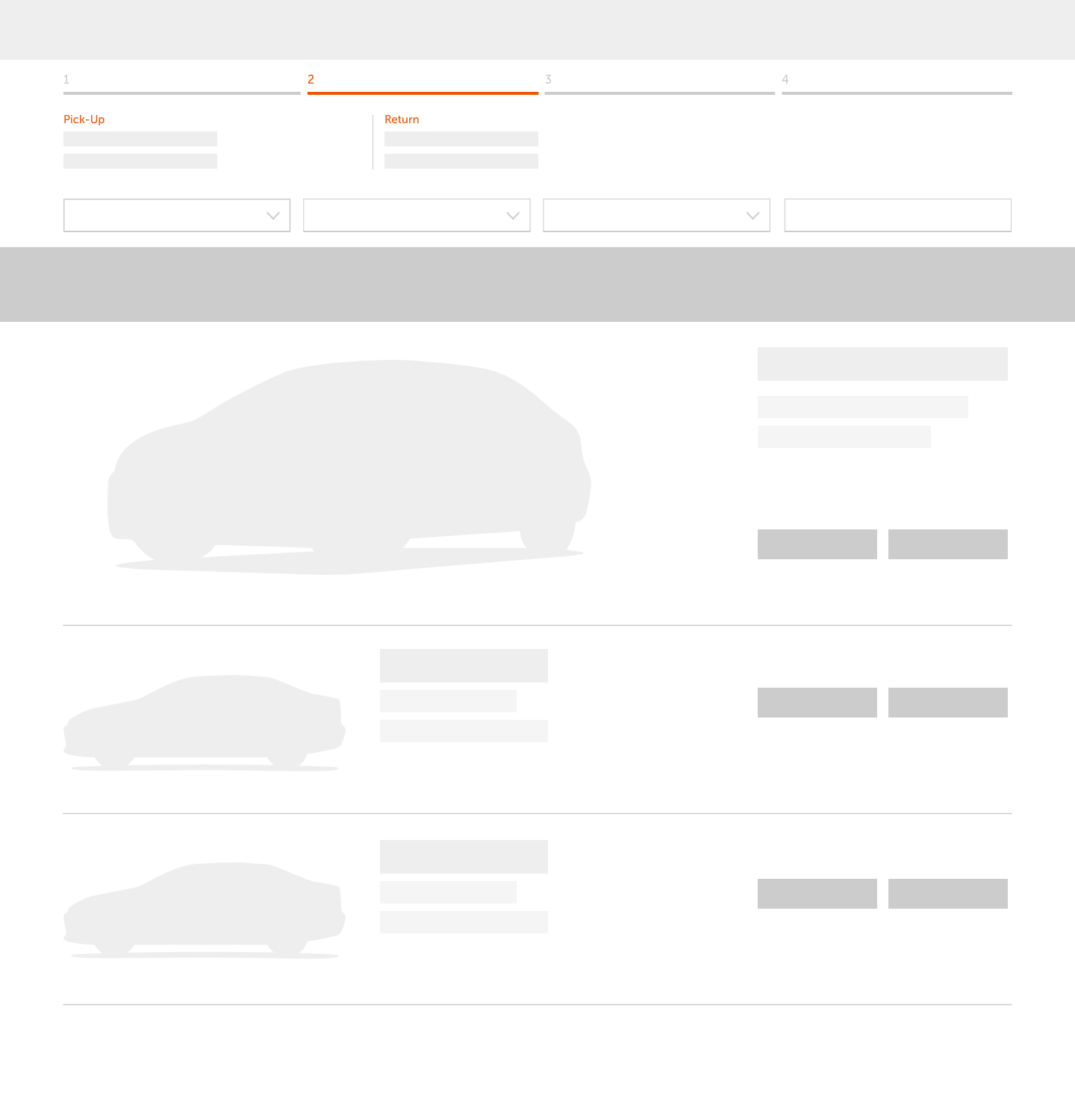
Task: Click the left button under the SUV details
Action: [x=817, y=544]
